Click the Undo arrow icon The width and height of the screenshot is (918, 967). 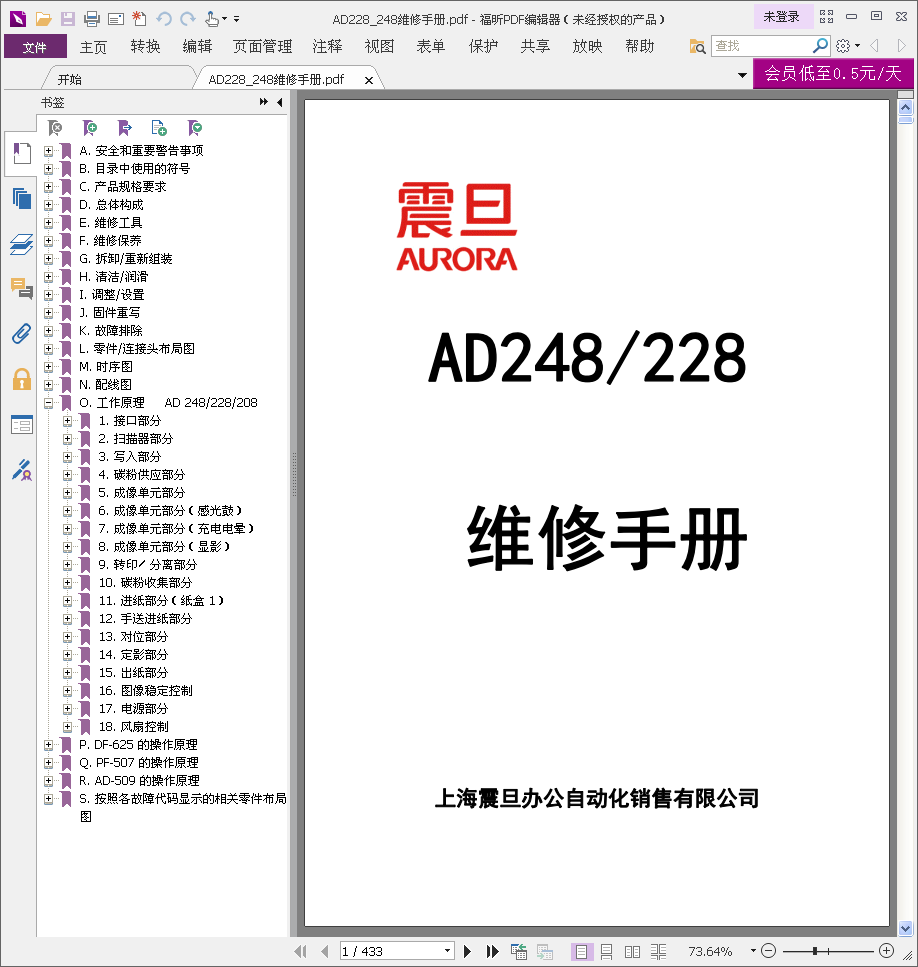(163, 19)
